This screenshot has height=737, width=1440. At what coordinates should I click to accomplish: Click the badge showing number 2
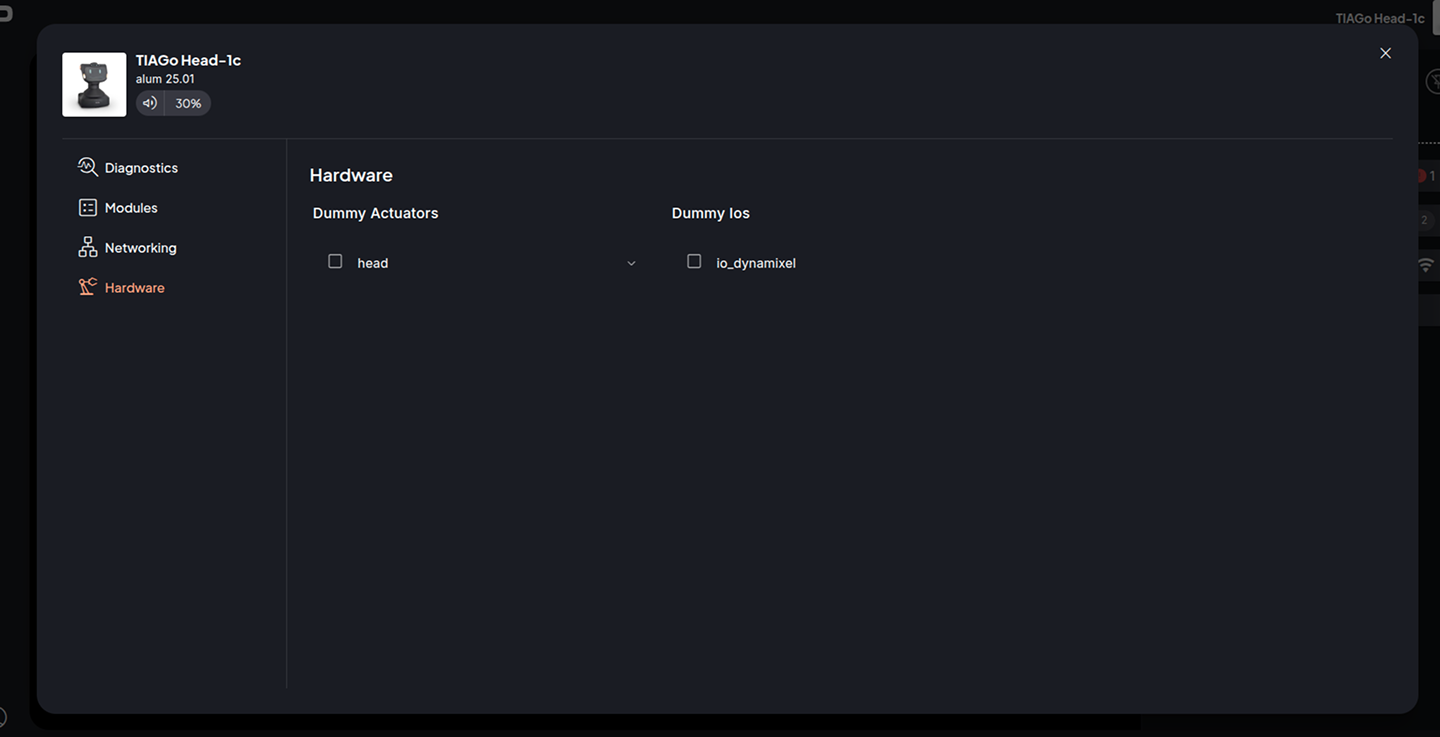pyautogui.click(x=1425, y=220)
